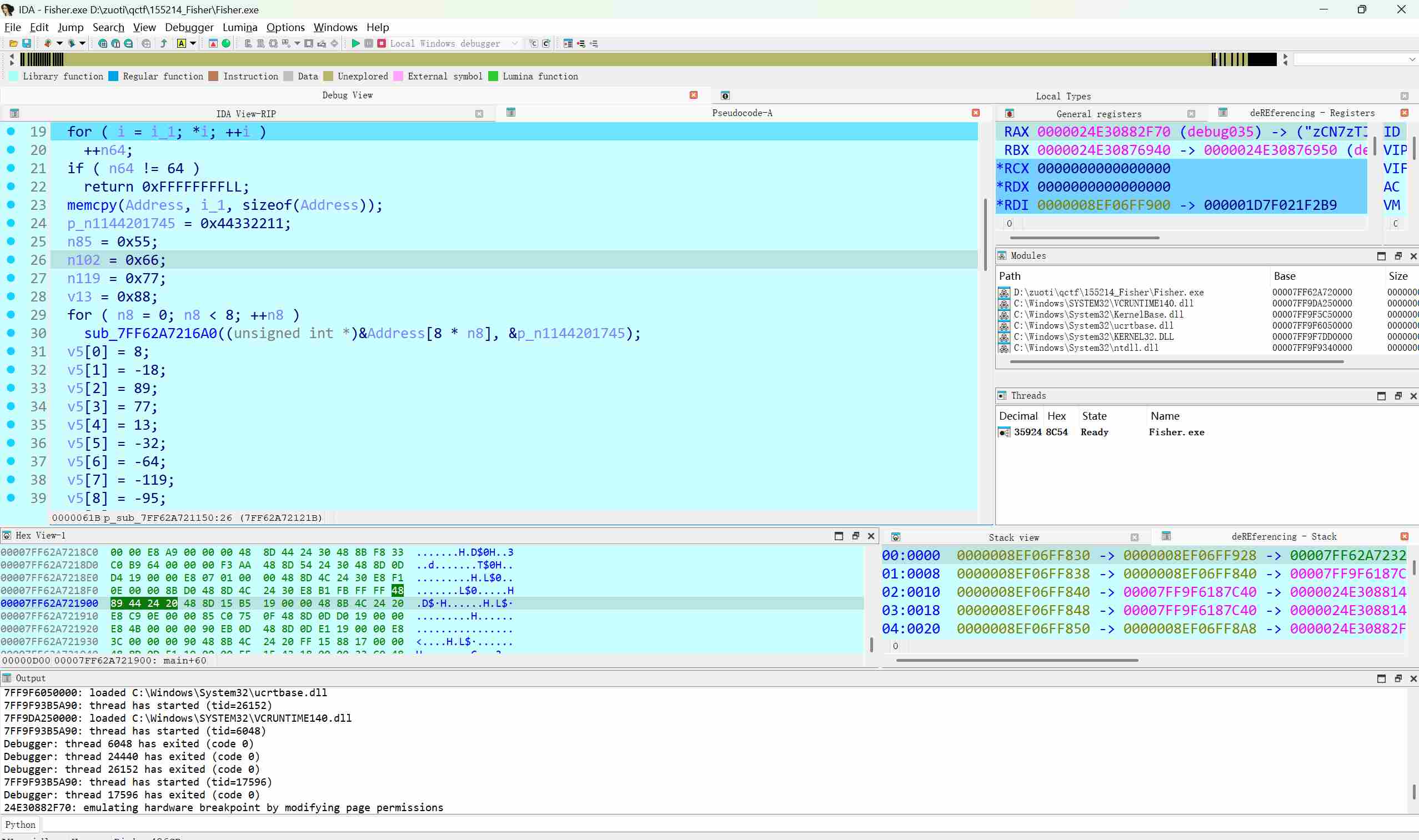
Task: Toggle breakpoint dot on line 19
Action: (11, 132)
